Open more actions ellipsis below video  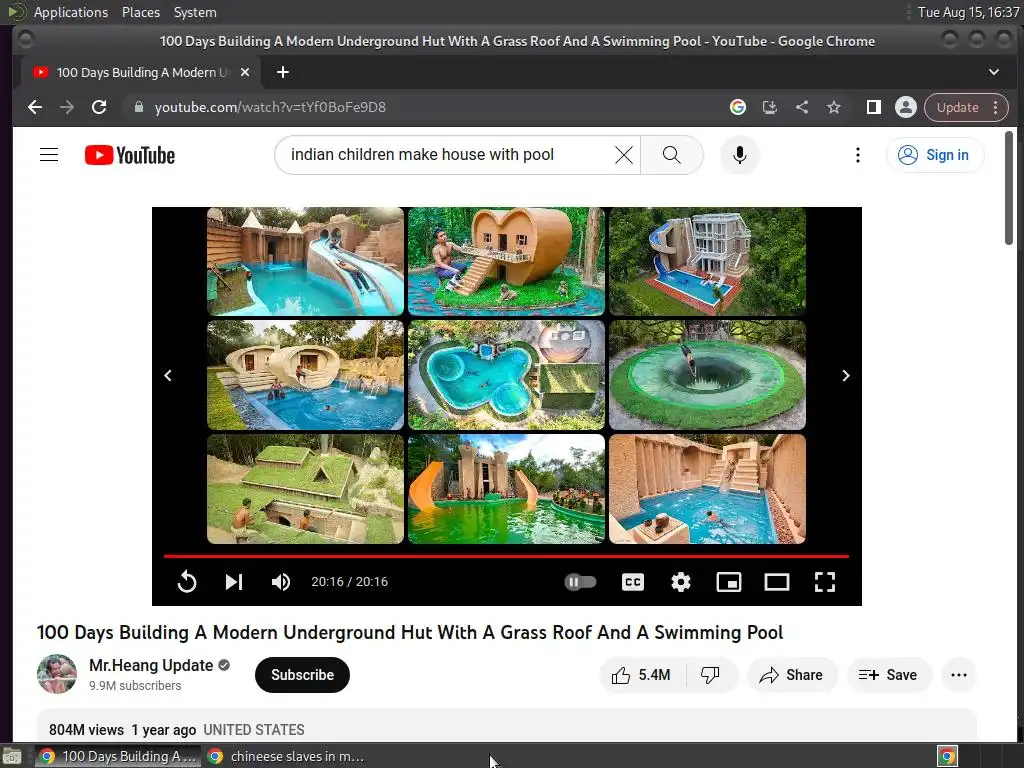click(x=959, y=675)
